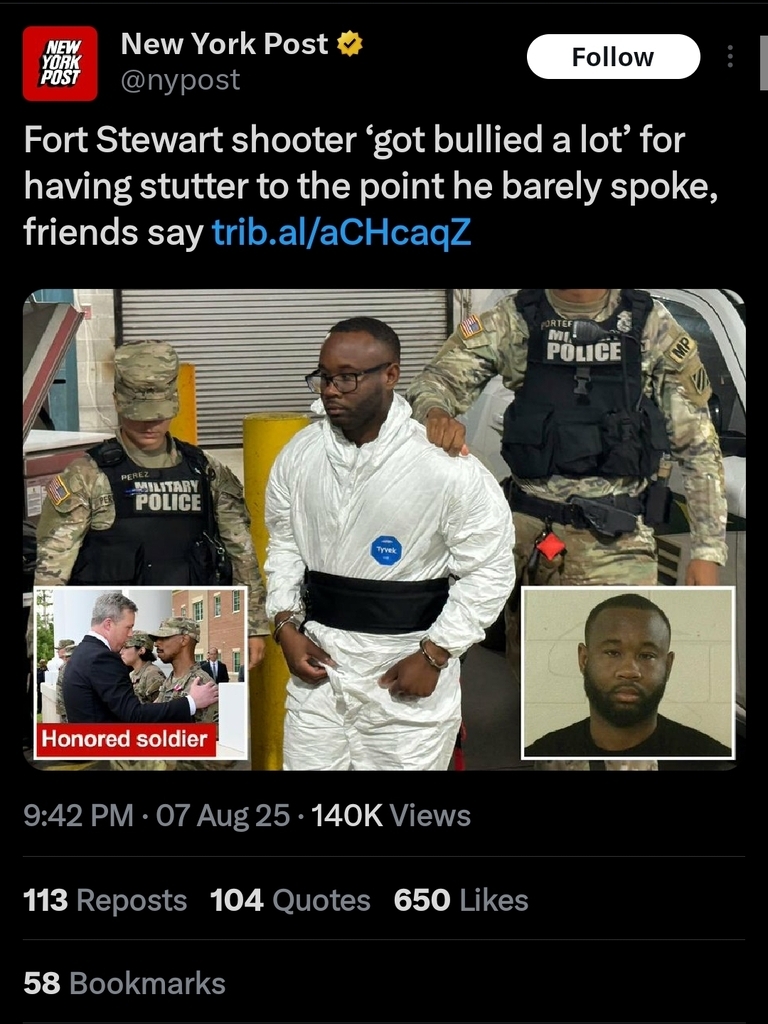Viewport: 768px width, 1024px height.
Task: Click the gold verified badge
Action: [x=349, y=44]
